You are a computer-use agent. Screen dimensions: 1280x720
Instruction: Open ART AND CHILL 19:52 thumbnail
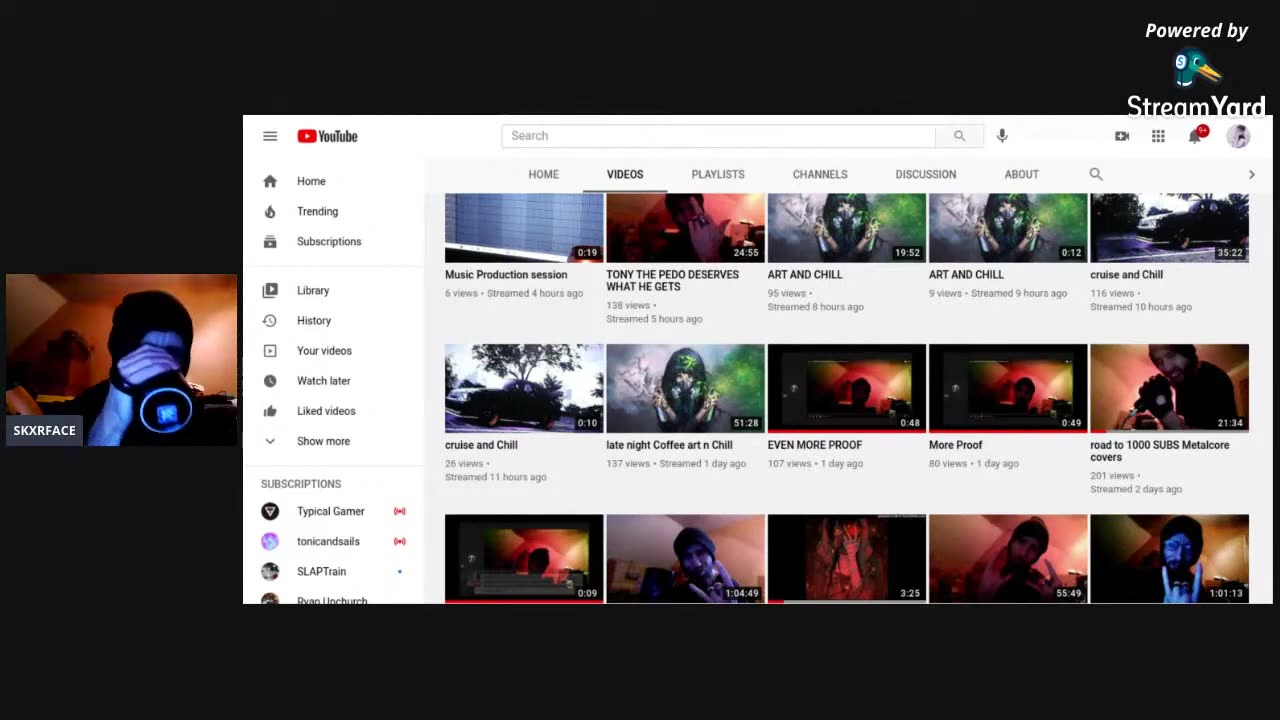(847, 228)
